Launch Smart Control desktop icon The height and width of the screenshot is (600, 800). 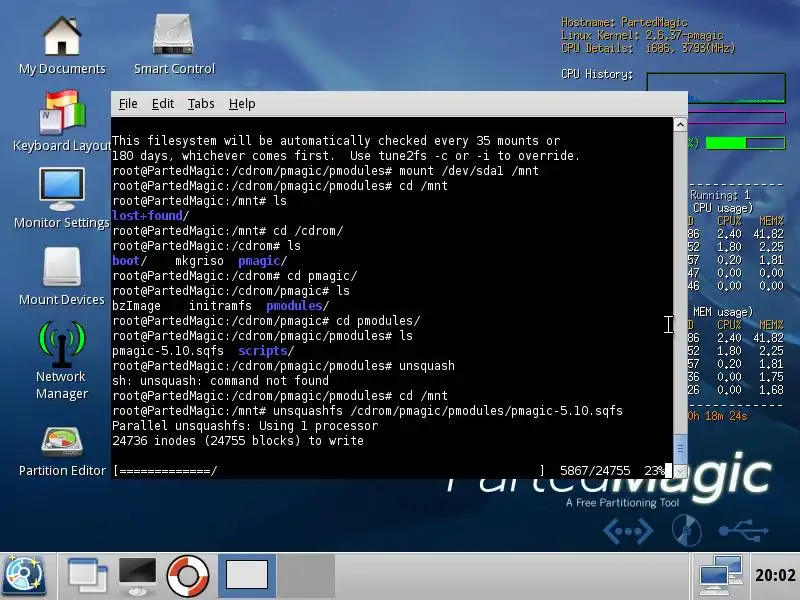(x=173, y=45)
